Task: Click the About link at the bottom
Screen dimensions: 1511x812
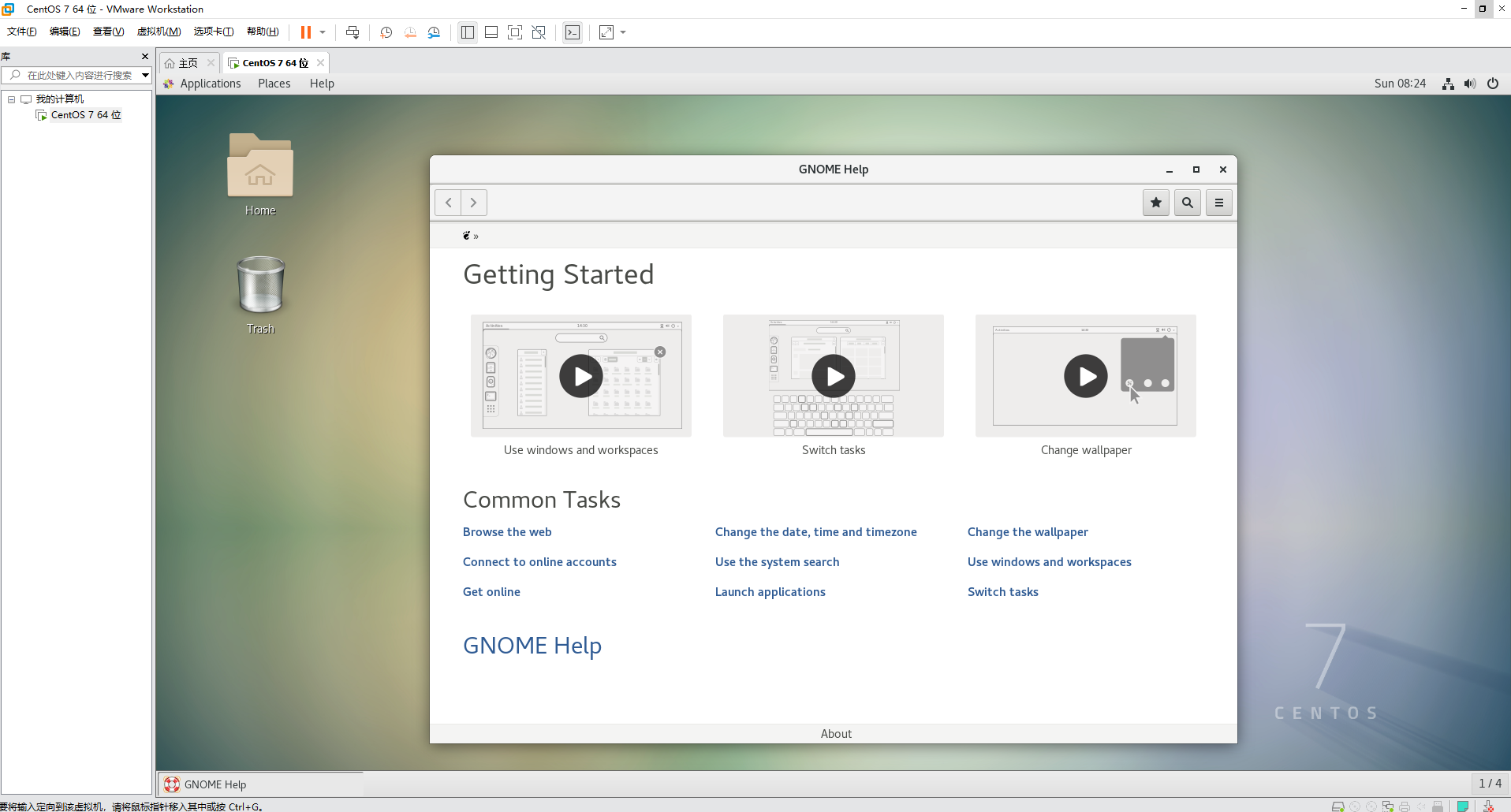Action: pos(836,734)
